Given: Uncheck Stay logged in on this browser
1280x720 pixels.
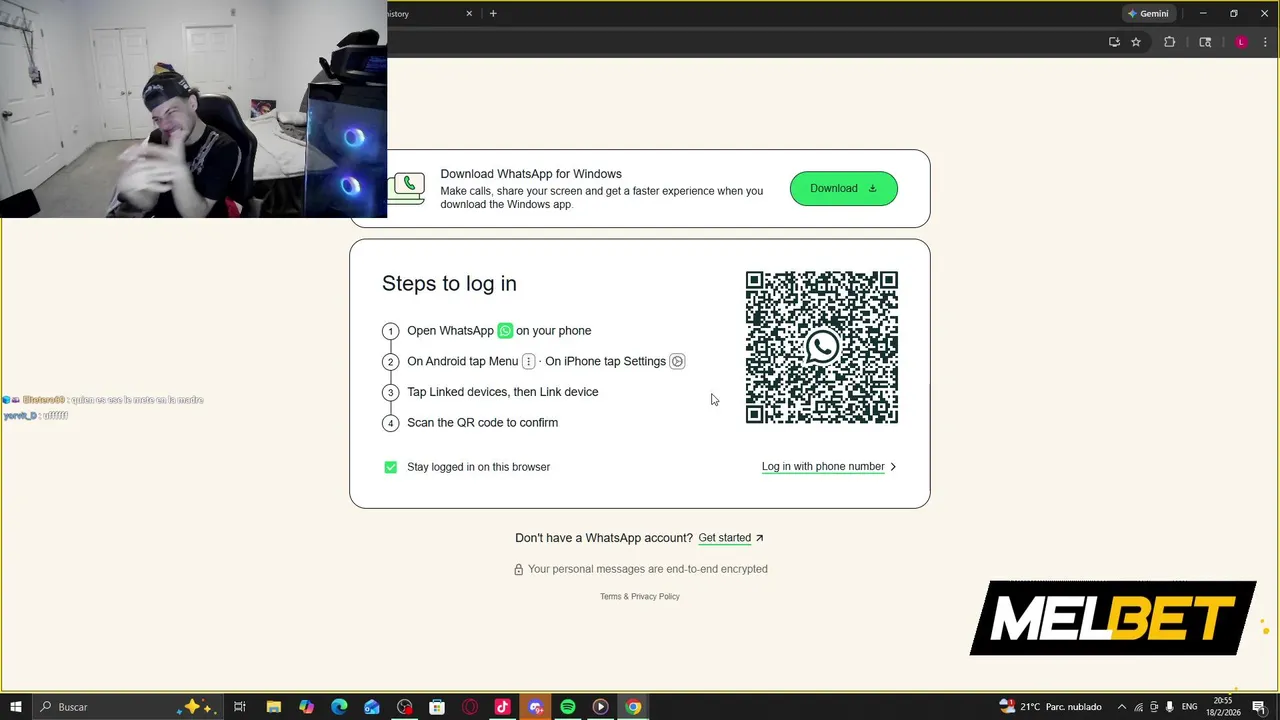Looking at the screenshot, I should pyautogui.click(x=391, y=467).
